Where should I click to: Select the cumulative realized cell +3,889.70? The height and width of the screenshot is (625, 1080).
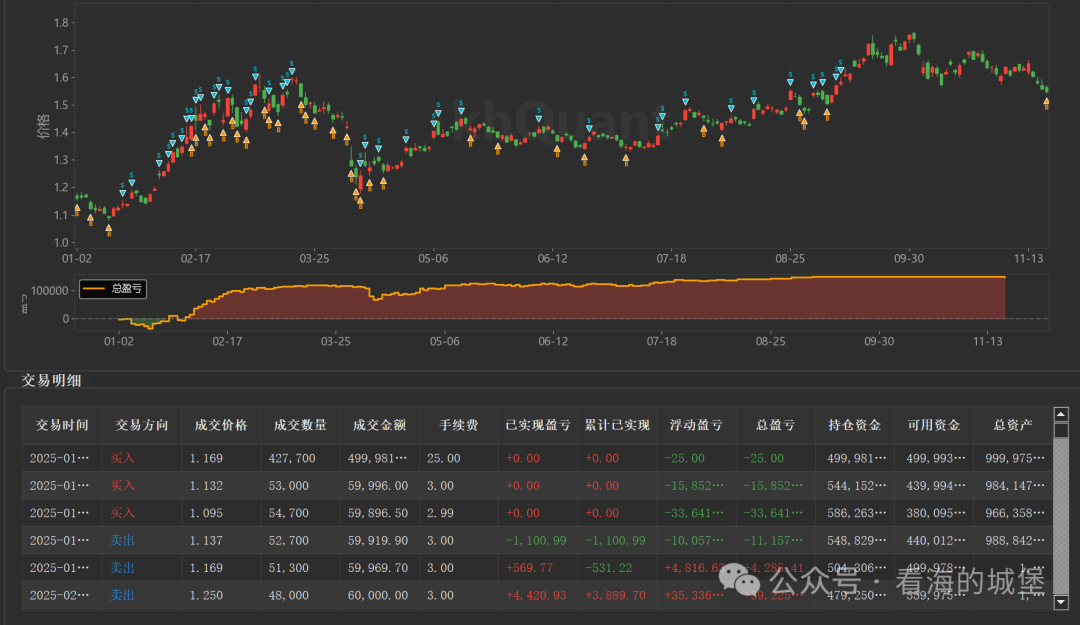pos(616,595)
